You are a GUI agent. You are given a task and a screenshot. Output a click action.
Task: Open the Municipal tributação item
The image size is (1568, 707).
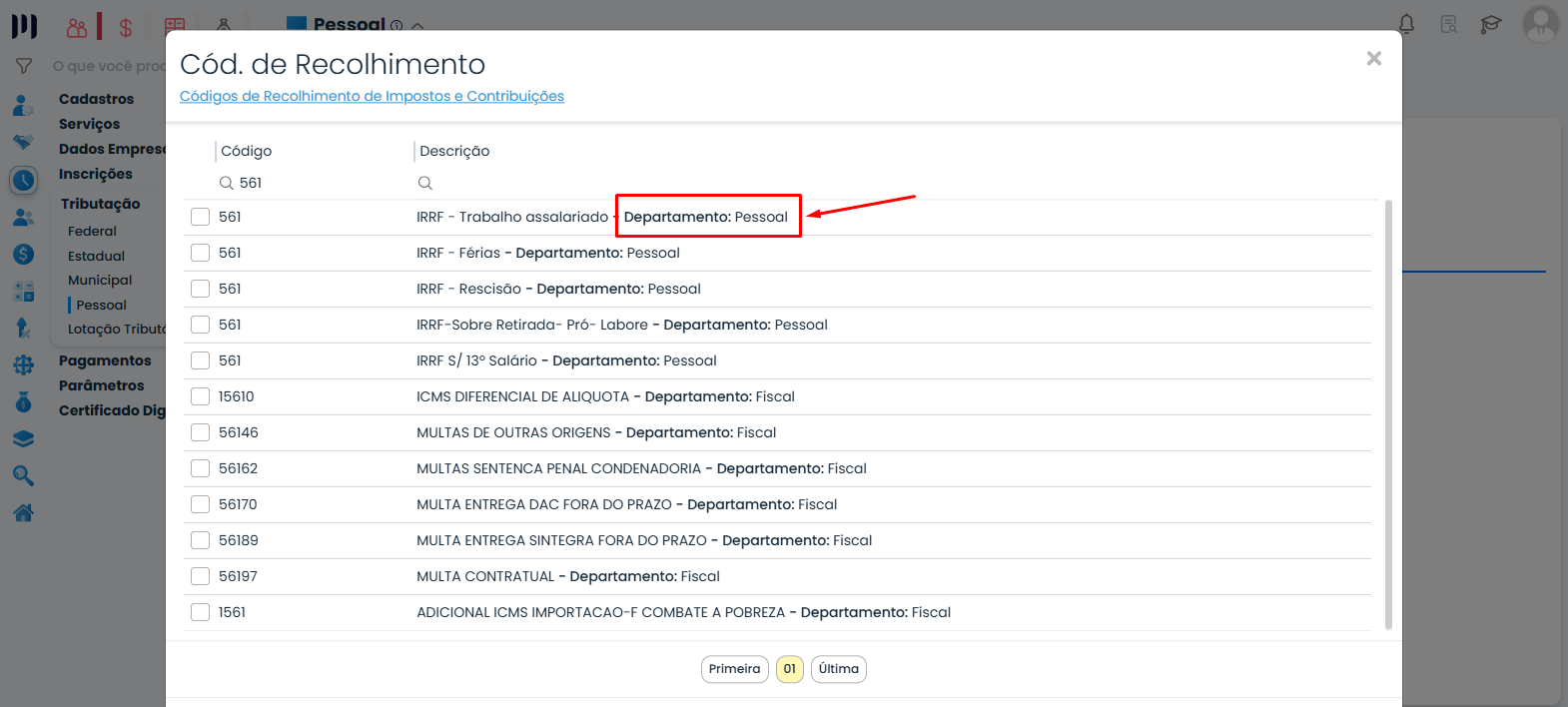click(x=100, y=280)
